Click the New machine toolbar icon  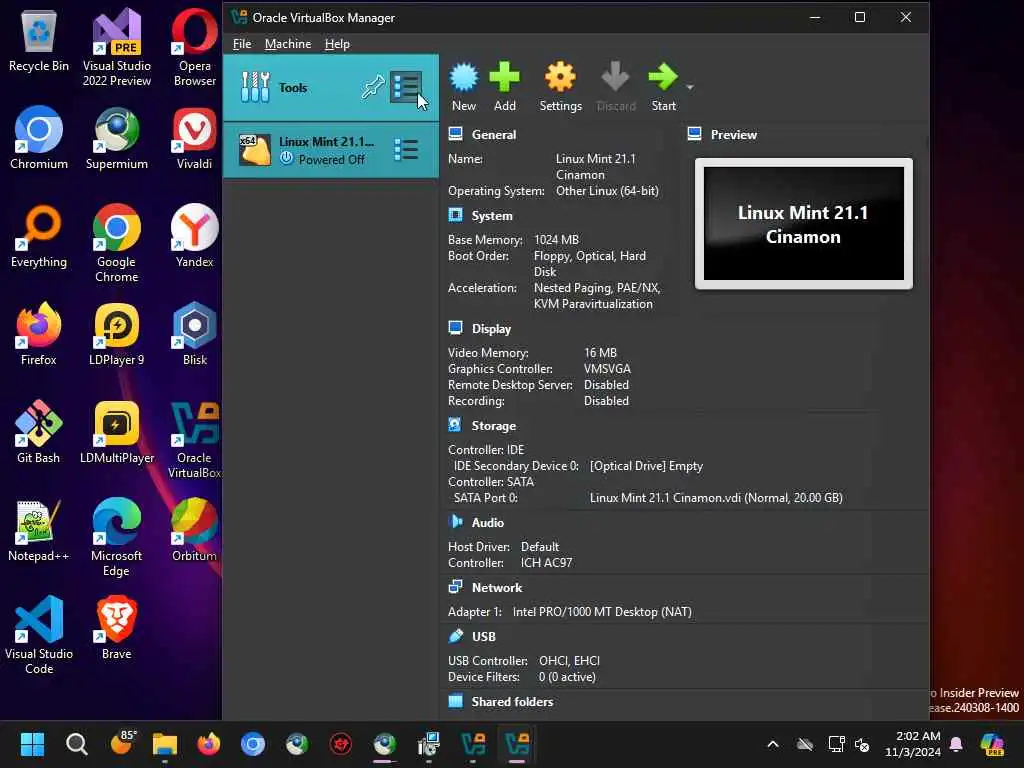[x=464, y=77]
